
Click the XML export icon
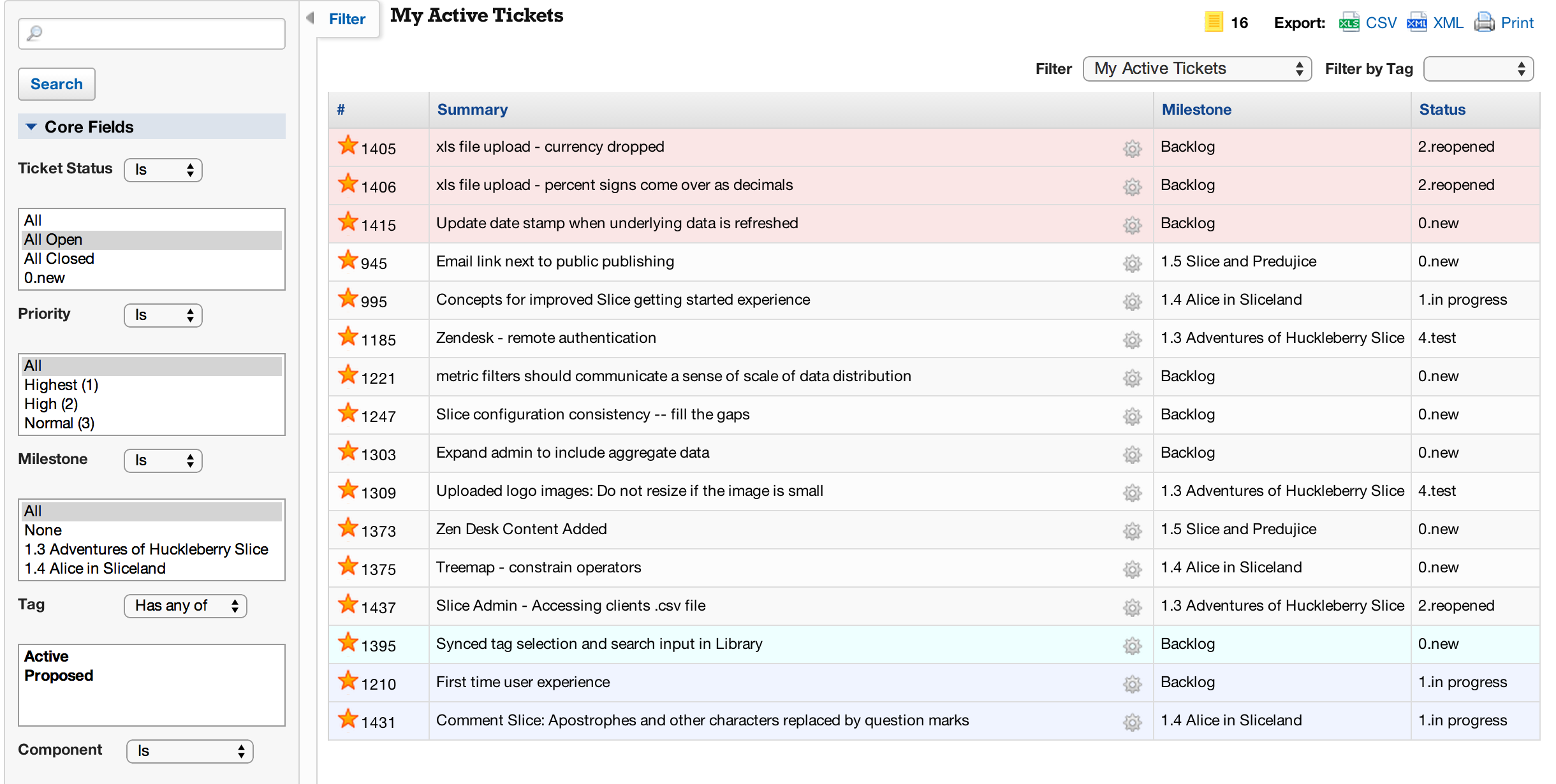1416,23
